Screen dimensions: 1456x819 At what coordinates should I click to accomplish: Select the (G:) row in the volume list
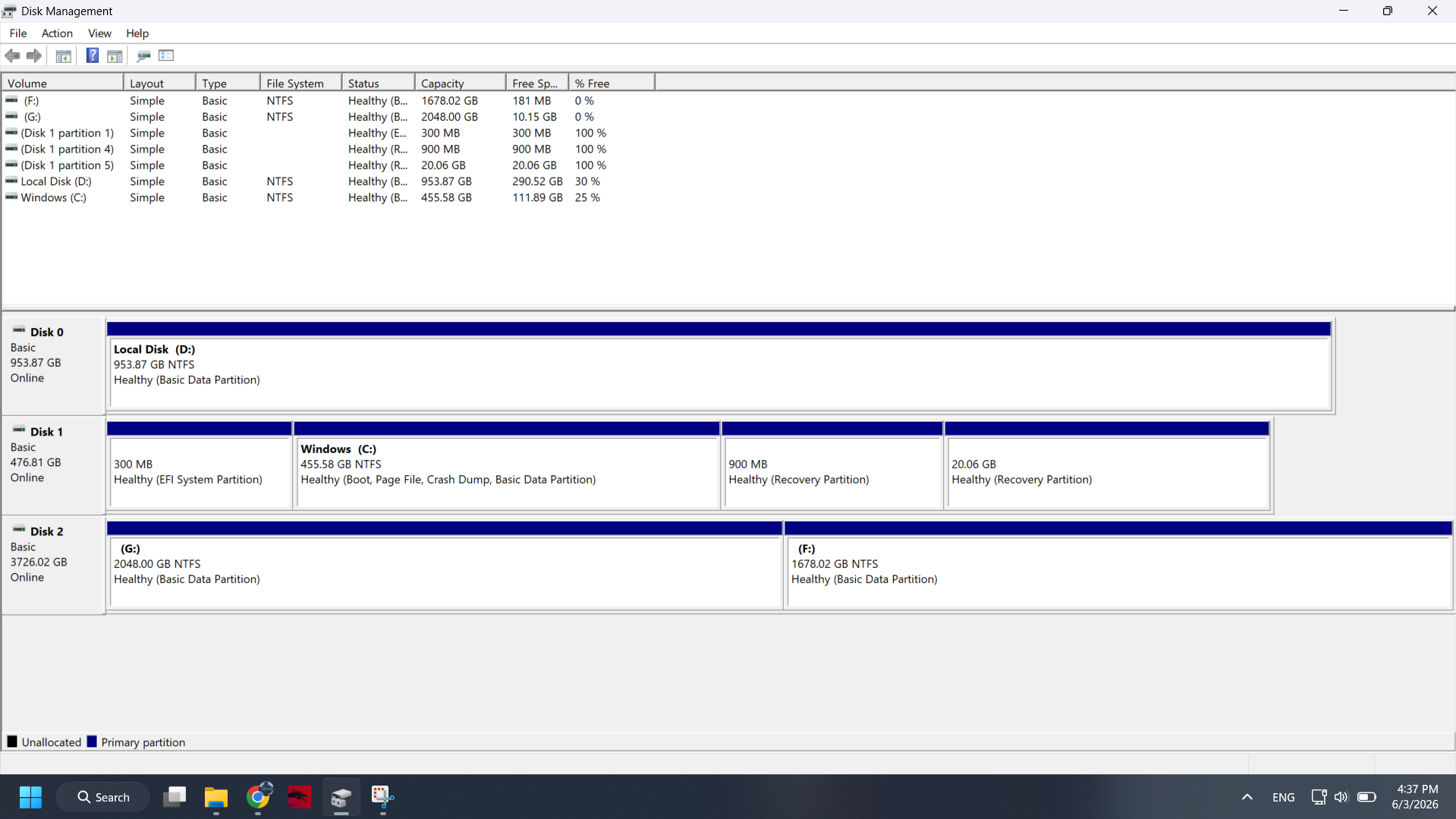point(328,117)
